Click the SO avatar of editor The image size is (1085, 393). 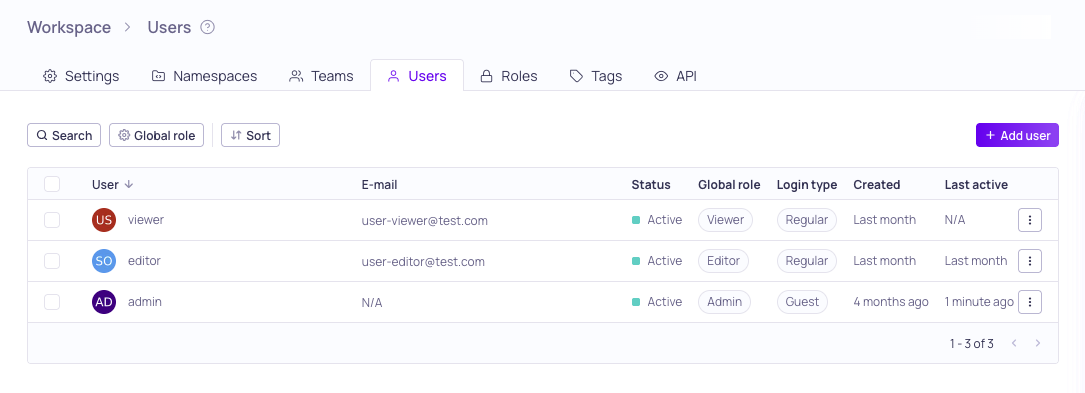tap(104, 261)
